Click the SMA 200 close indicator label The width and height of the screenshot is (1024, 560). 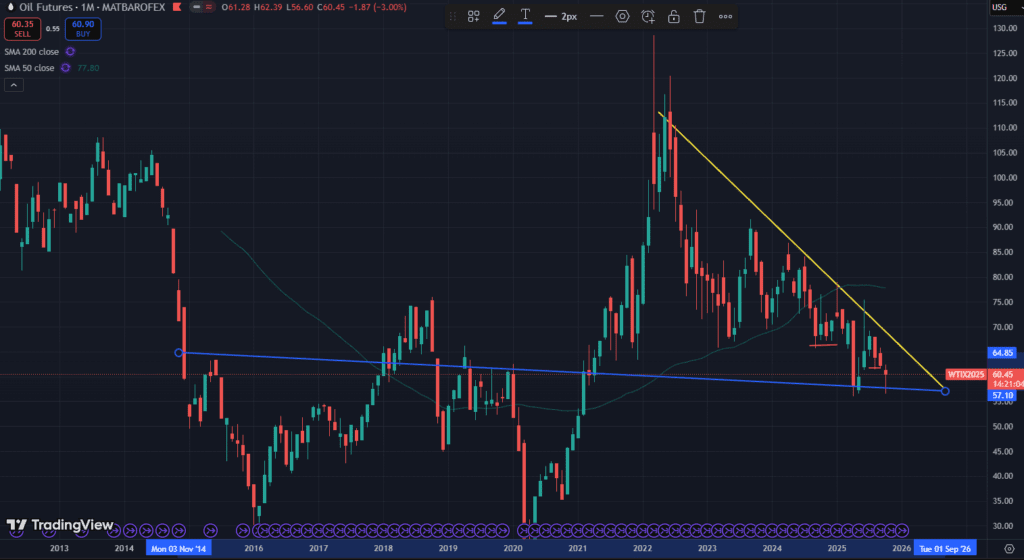pos(30,51)
